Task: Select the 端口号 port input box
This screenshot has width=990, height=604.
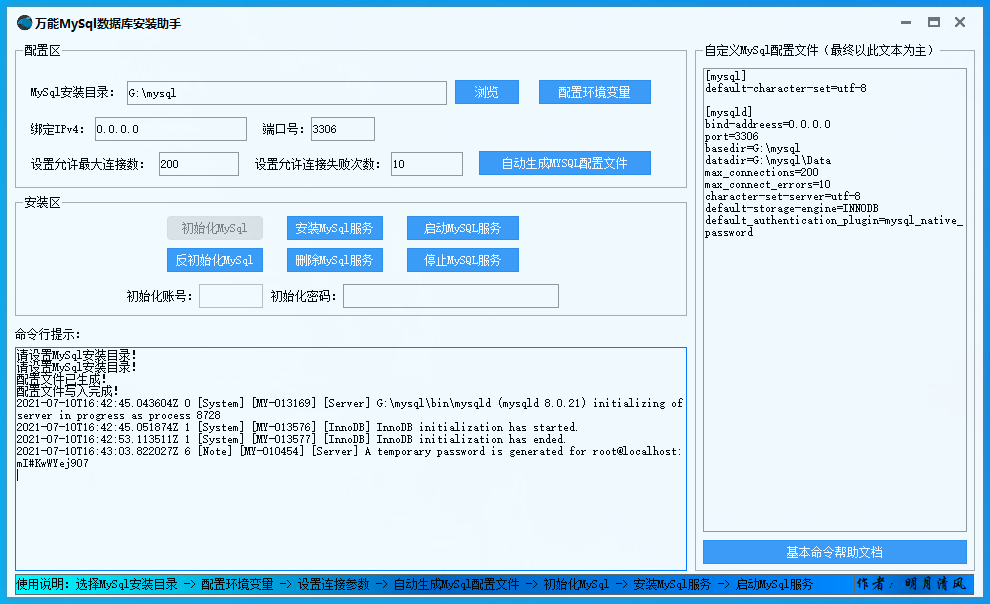Action: [342, 129]
